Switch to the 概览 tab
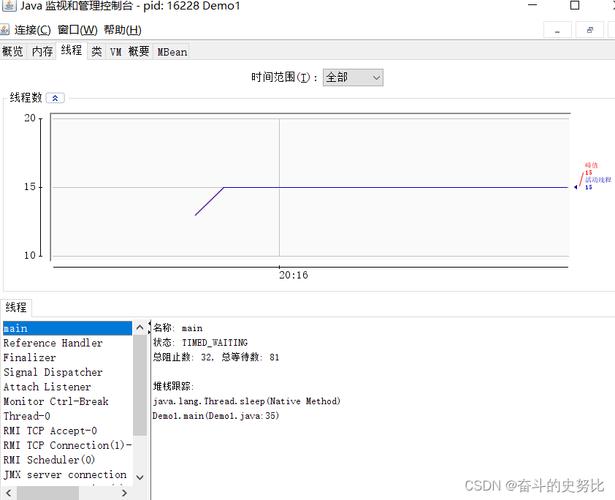The height and width of the screenshot is (500, 615). click(x=13, y=51)
